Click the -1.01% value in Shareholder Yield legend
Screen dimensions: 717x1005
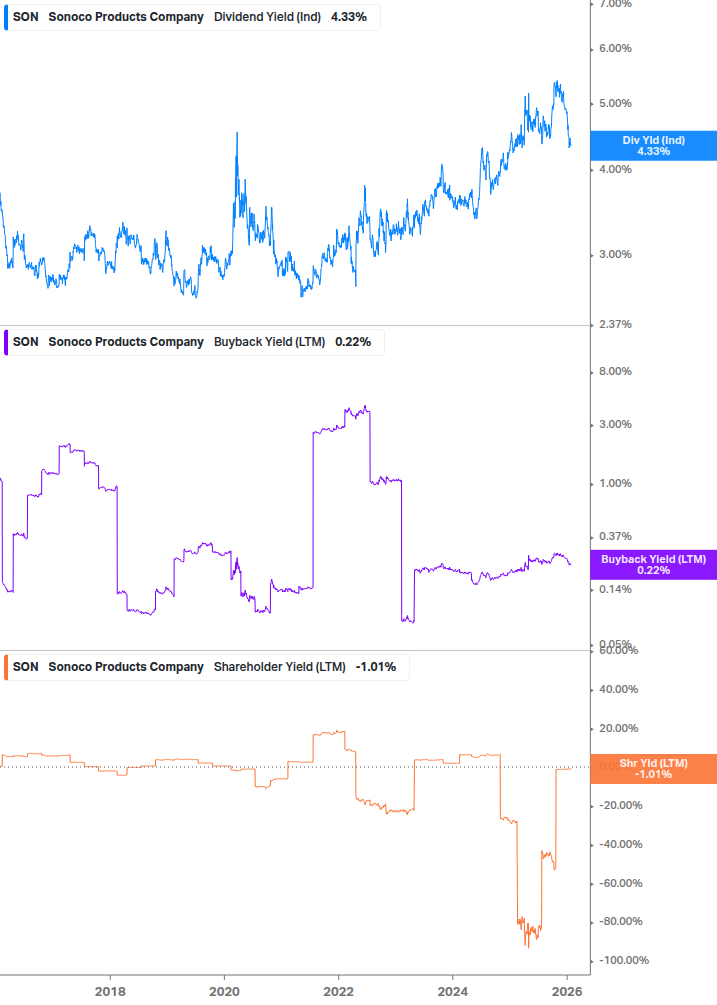(x=375, y=667)
